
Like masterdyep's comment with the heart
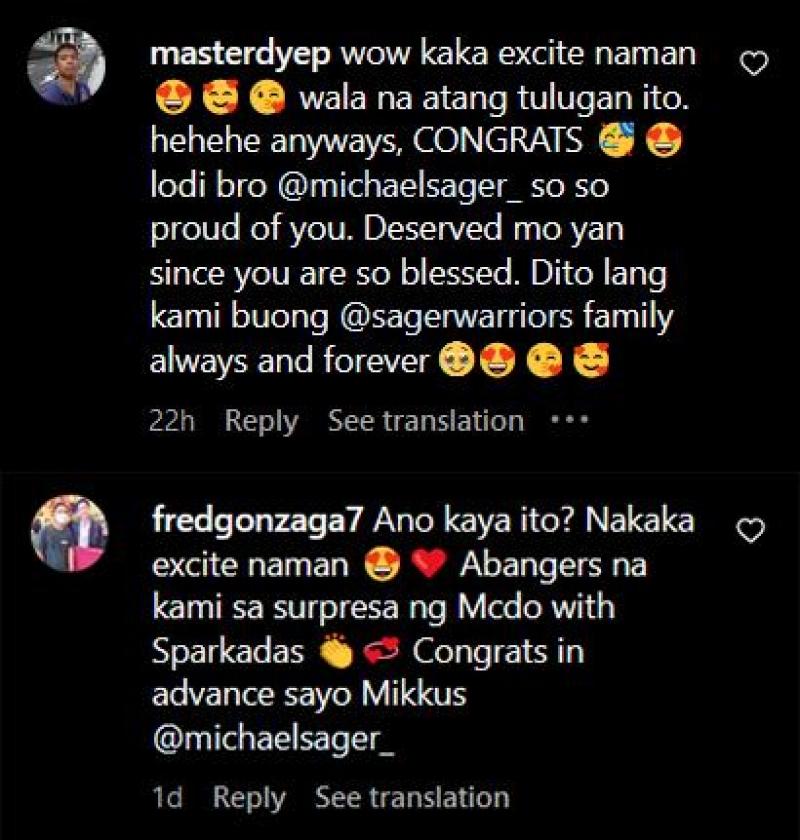[x=752, y=65]
